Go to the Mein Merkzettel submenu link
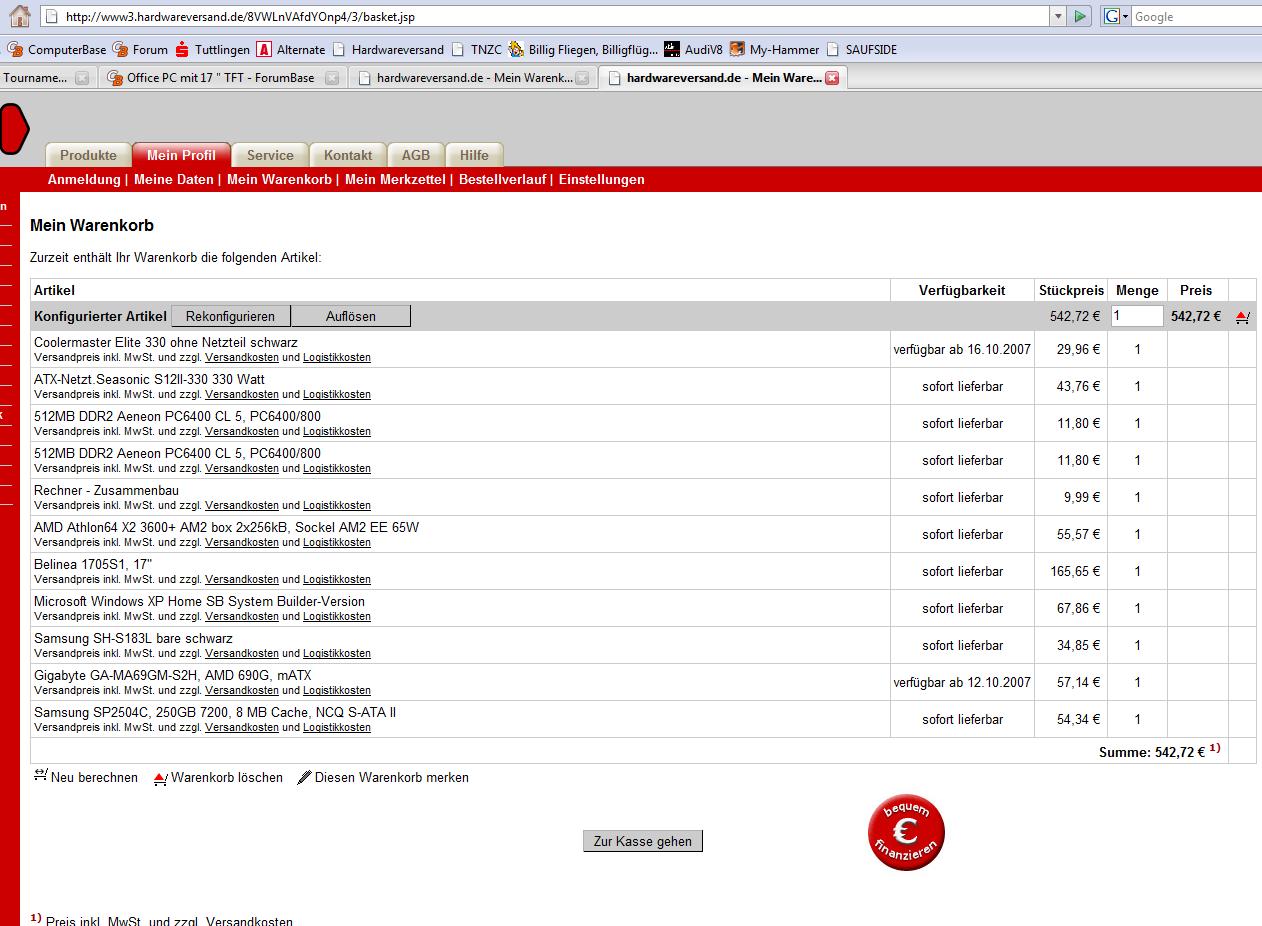This screenshot has height=926, width=1262. click(x=395, y=180)
